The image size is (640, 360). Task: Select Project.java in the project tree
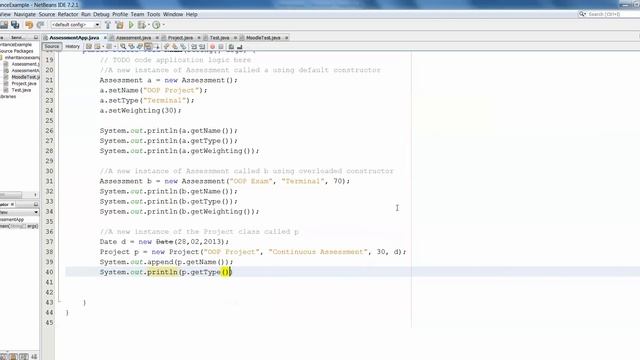coord(24,84)
